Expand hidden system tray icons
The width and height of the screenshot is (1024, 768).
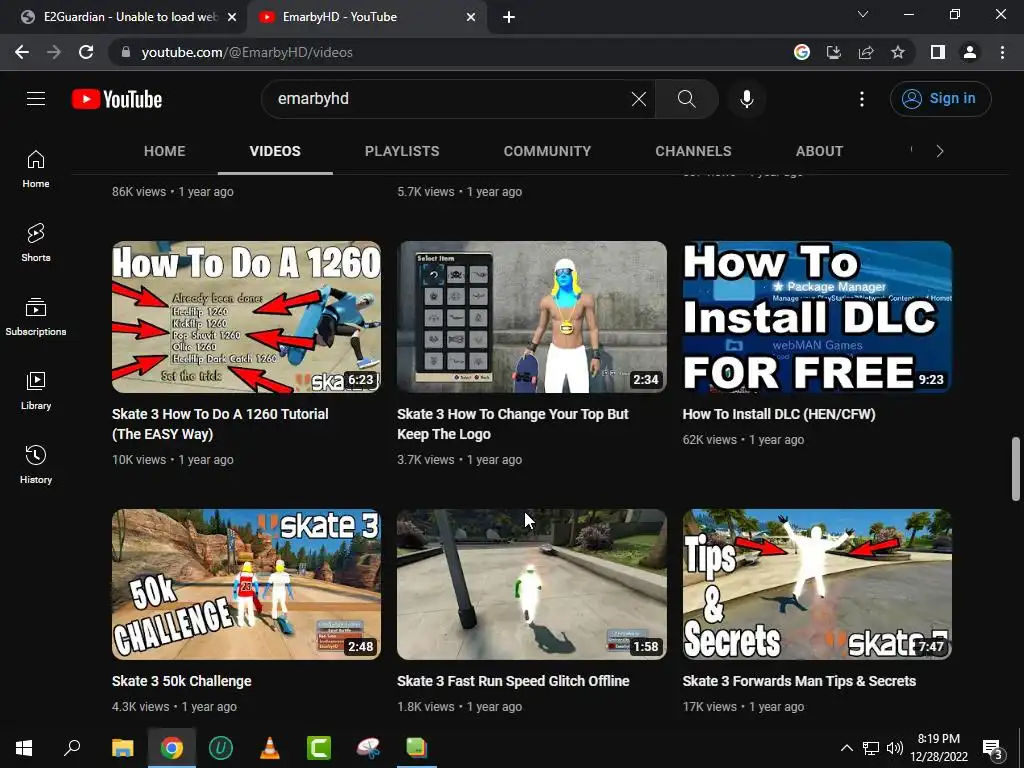click(846, 748)
